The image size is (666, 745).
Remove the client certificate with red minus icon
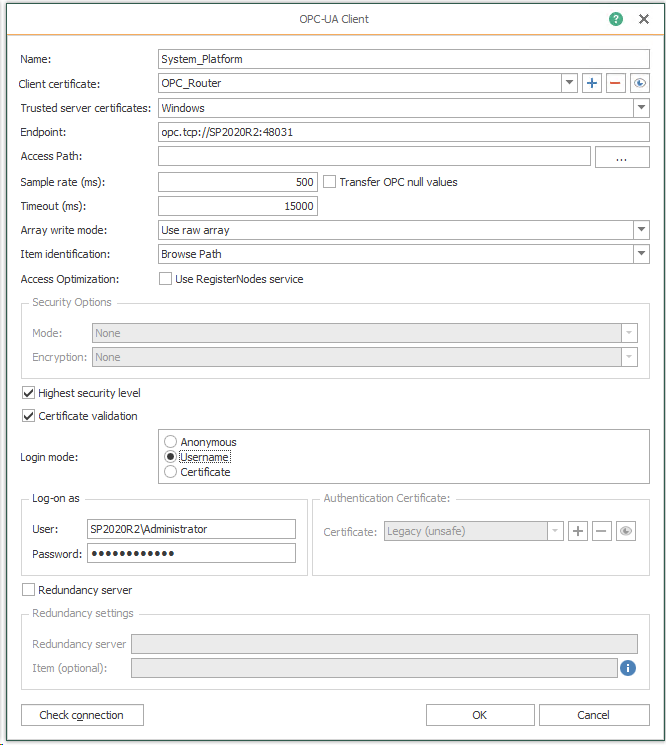(x=615, y=83)
